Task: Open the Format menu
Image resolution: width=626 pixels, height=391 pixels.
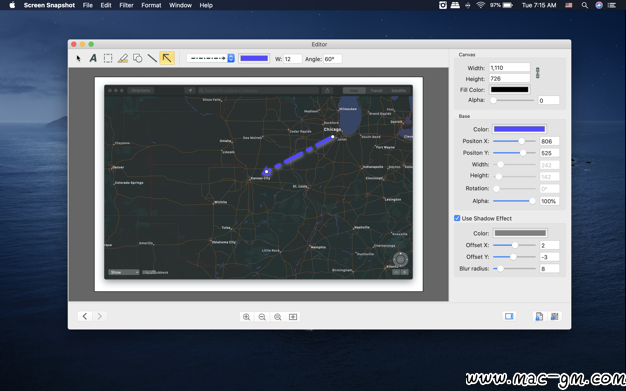Action: tap(151, 5)
